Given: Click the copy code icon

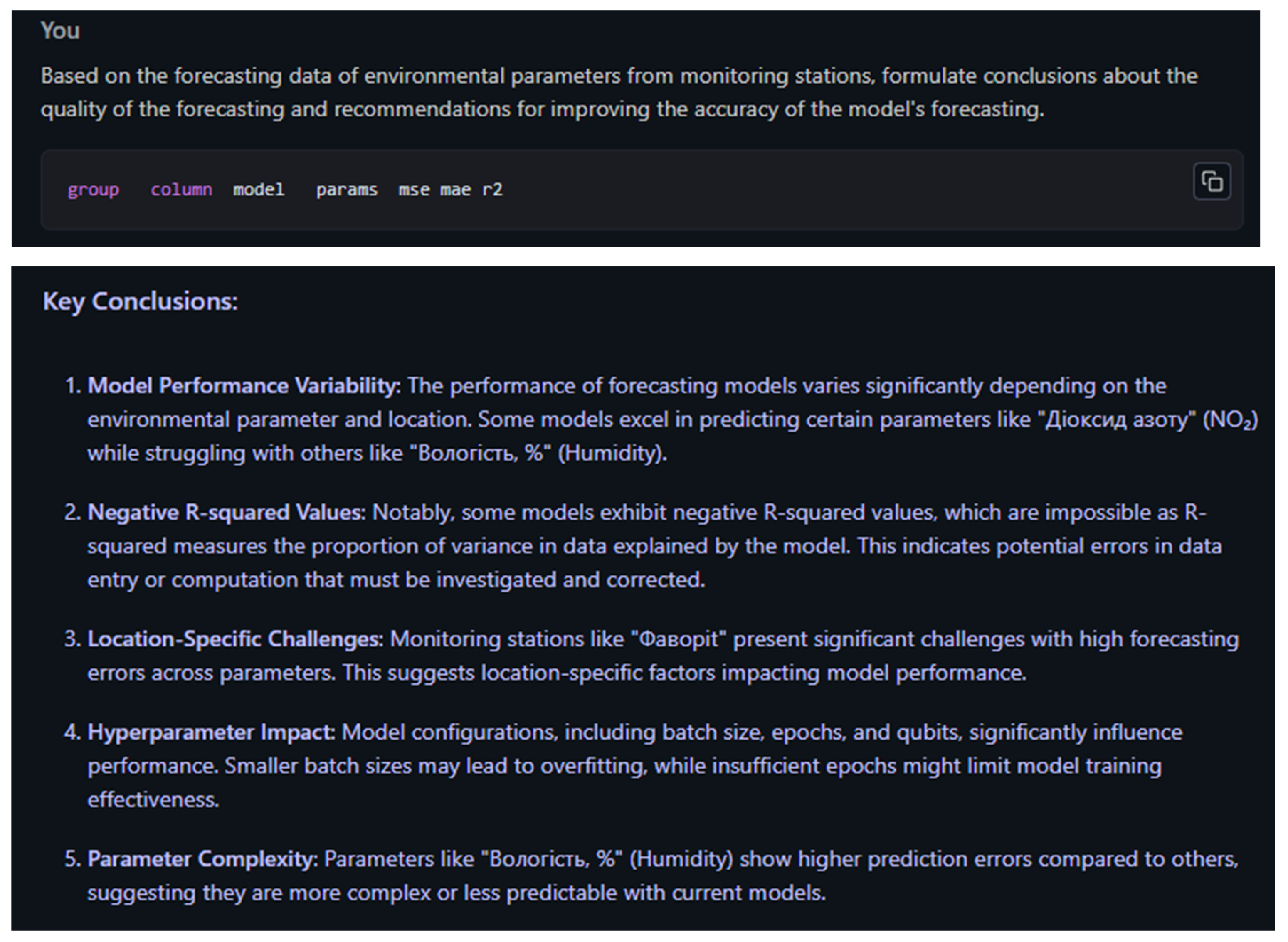Looking at the screenshot, I should click(1212, 182).
